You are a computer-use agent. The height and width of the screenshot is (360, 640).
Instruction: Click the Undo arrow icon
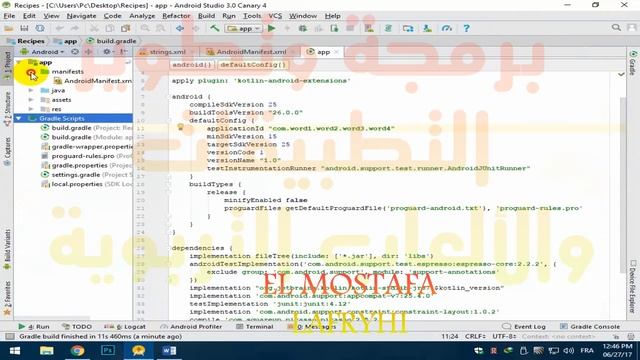tap(60, 28)
